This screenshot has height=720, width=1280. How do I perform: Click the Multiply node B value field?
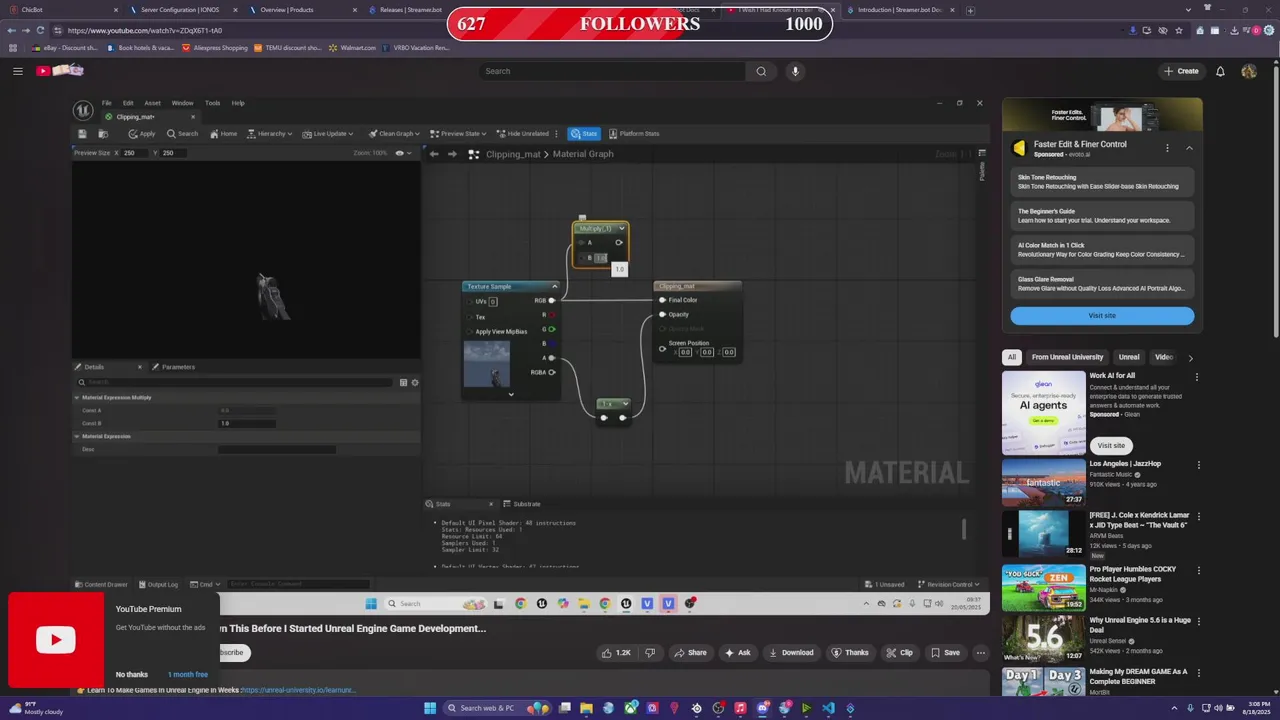click(600, 258)
